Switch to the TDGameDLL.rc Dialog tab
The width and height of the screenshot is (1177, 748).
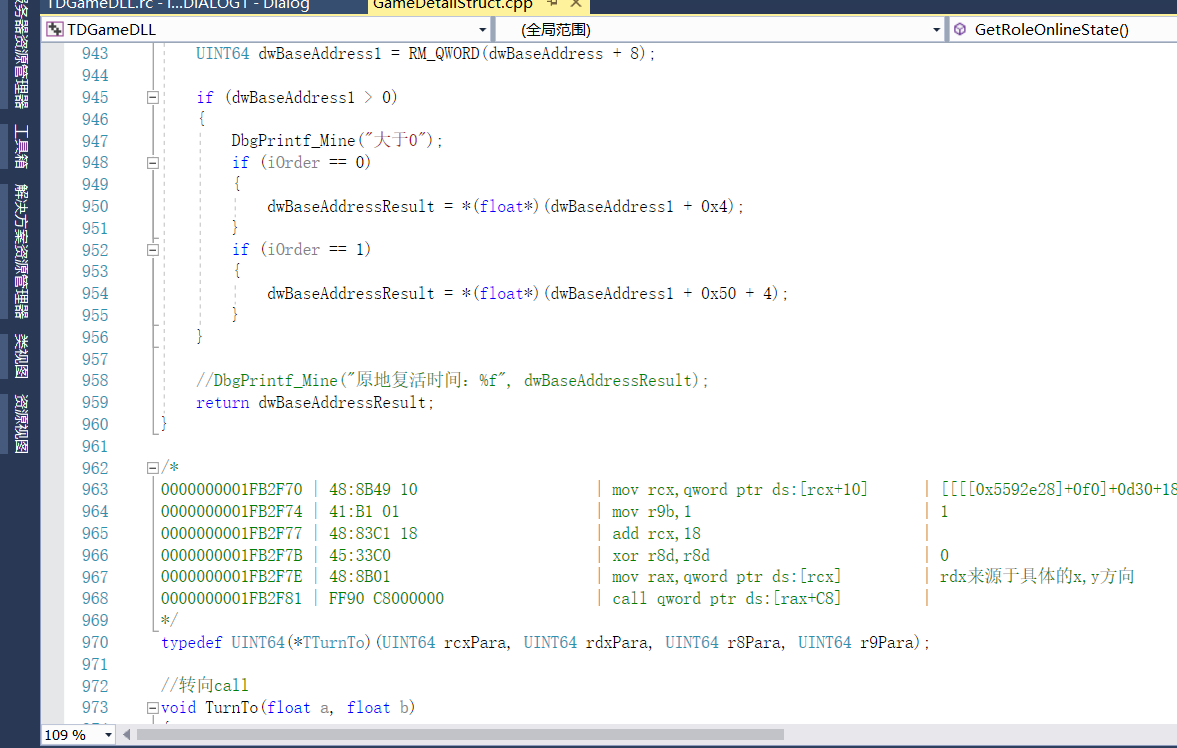180,5
